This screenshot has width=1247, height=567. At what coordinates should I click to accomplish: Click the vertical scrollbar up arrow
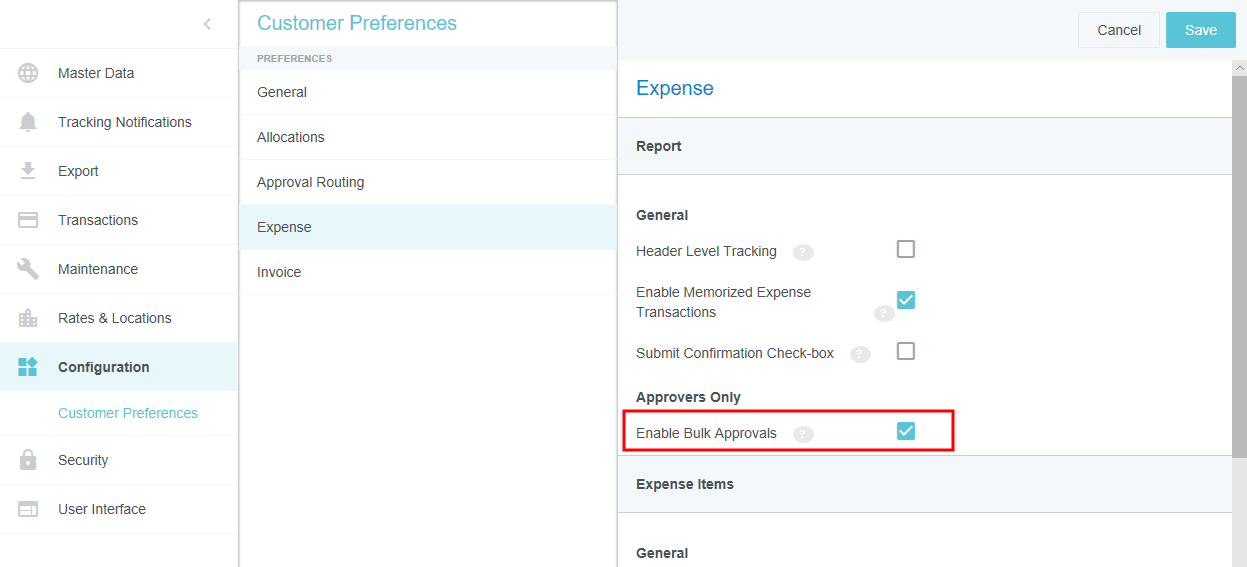[1239, 68]
